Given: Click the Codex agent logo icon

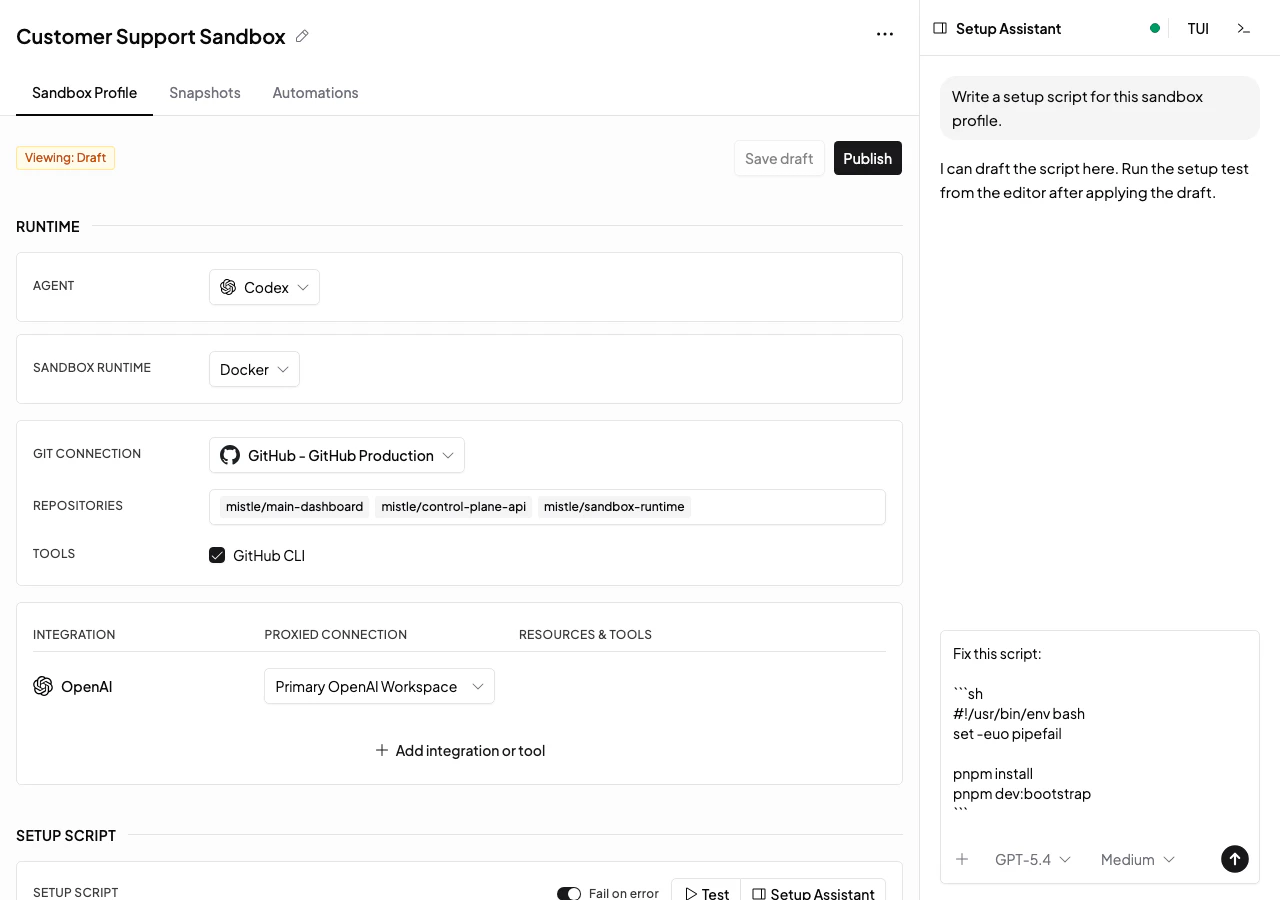Looking at the screenshot, I should pos(228,287).
